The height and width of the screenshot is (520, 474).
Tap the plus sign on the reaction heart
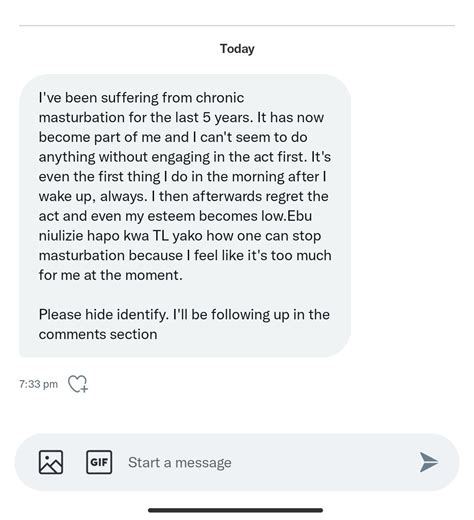pos(84,389)
